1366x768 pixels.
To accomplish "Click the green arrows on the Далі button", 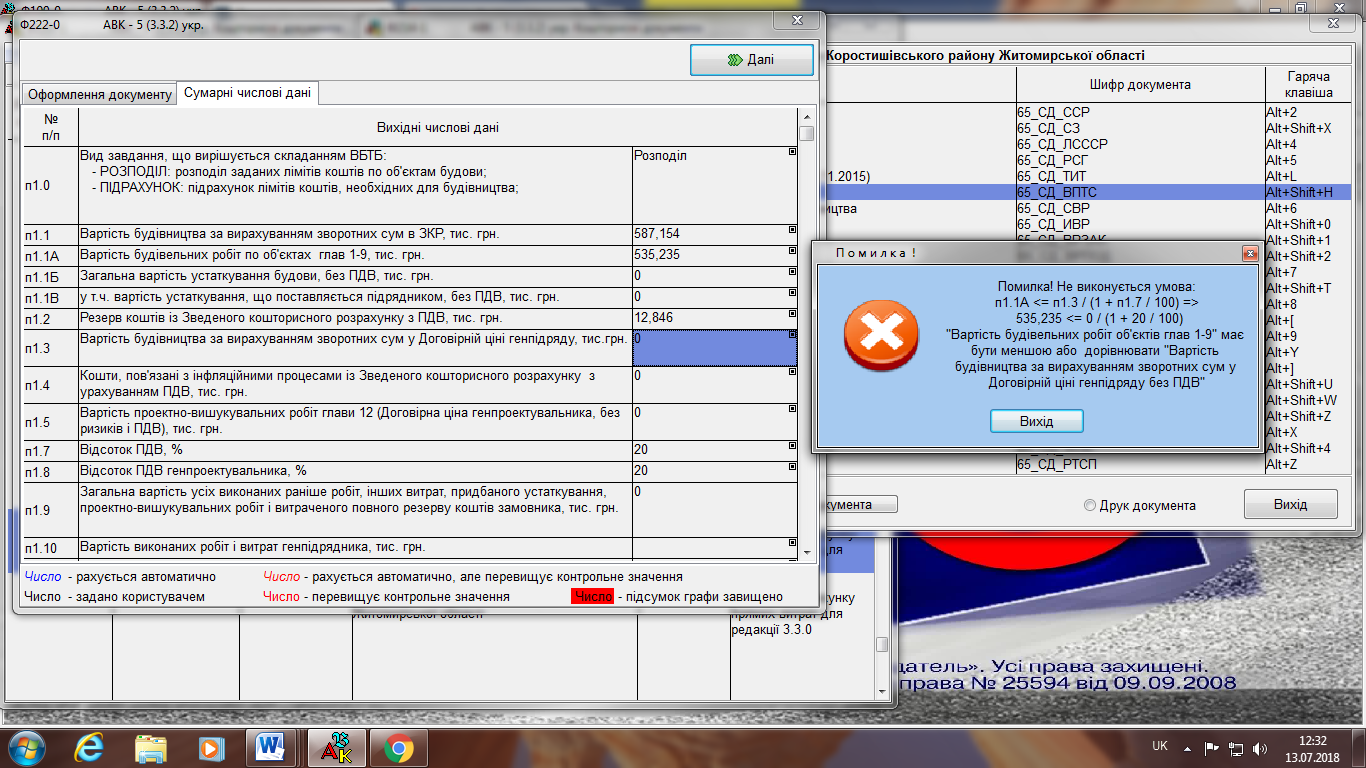I will (x=734, y=60).
